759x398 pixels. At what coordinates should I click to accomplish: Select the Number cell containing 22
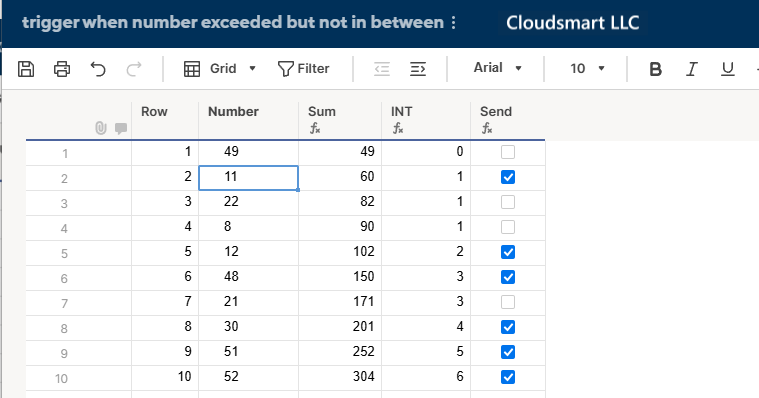pos(248,202)
